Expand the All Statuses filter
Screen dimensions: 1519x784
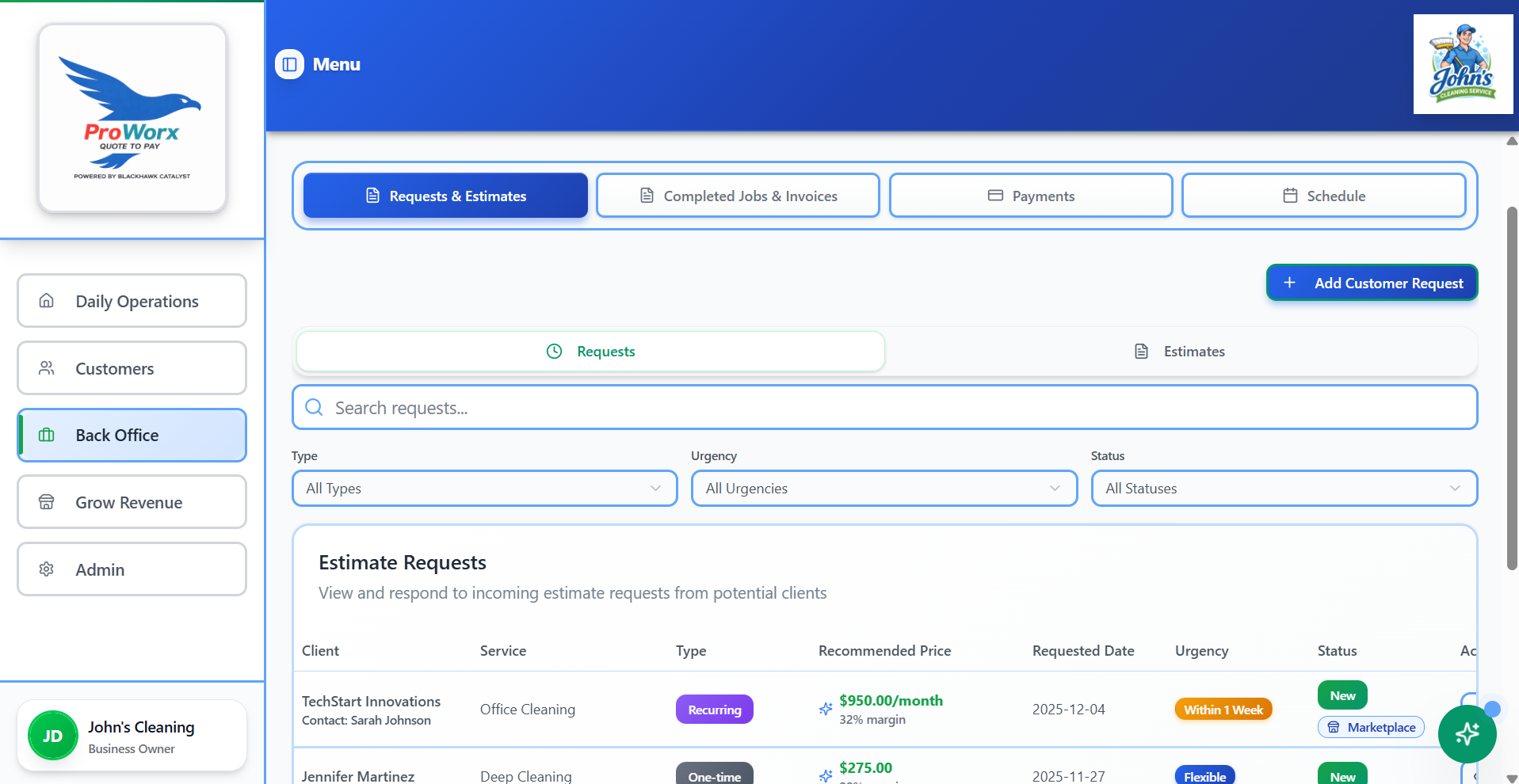1284,489
